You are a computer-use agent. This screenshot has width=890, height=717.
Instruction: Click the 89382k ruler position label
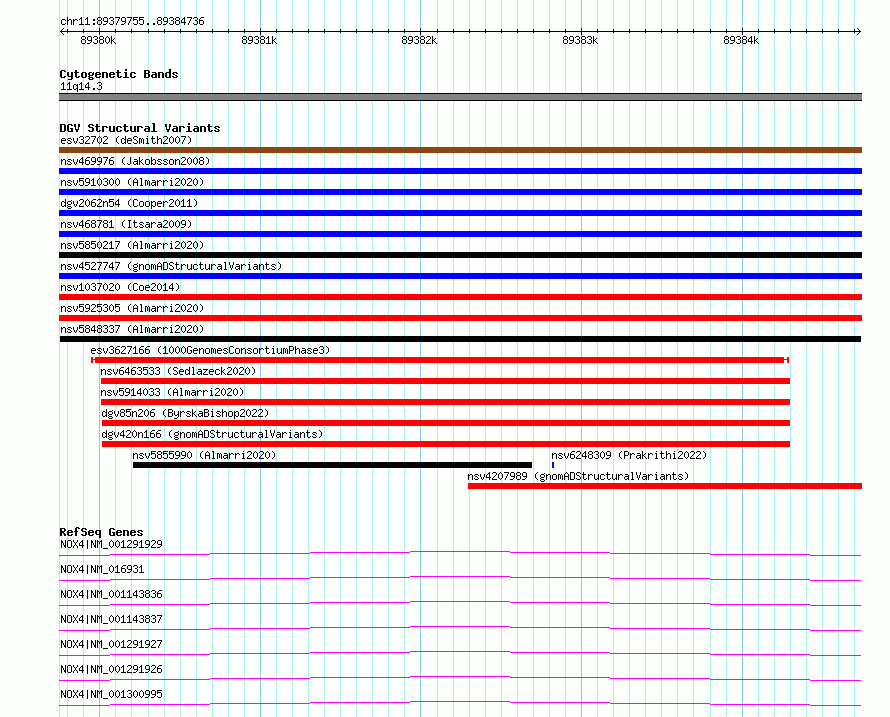pyautogui.click(x=419, y=40)
